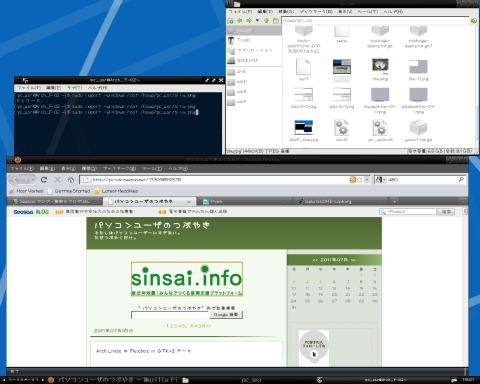Open a new Firefox tab with plus
480x384 pixels.
(394, 201)
